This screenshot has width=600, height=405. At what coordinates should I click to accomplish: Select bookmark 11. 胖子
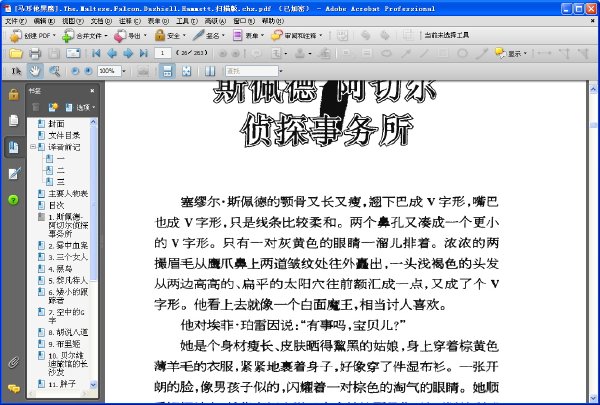click(x=62, y=384)
